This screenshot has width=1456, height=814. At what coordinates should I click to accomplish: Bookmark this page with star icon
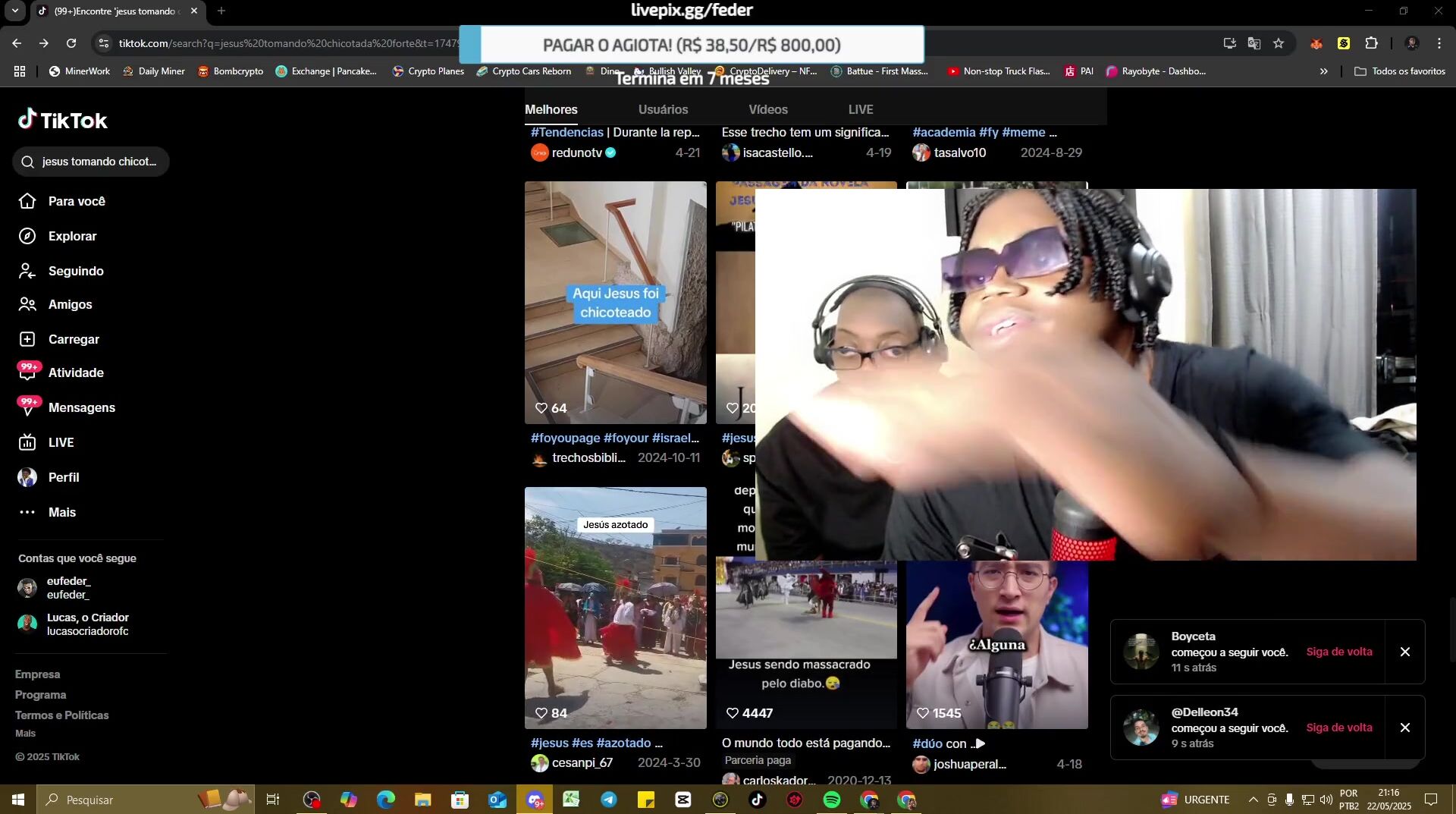(1279, 43)
